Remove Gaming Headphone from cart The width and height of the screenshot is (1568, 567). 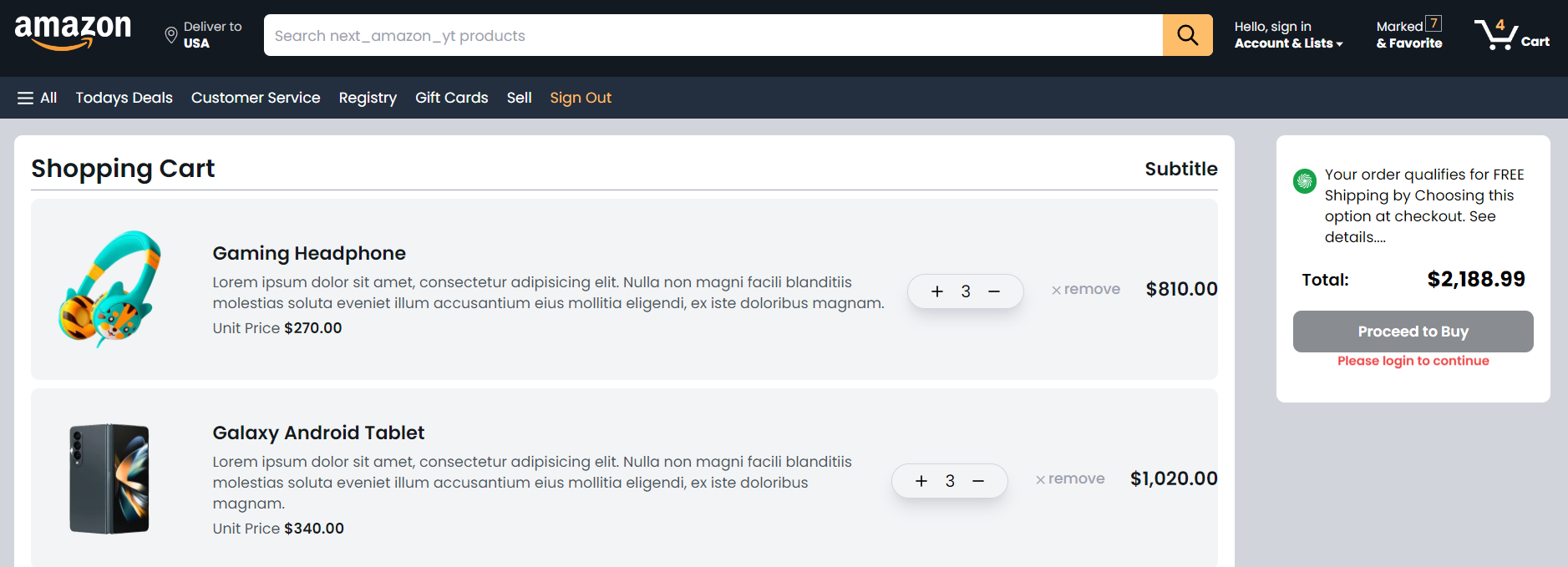point(1086,289)
